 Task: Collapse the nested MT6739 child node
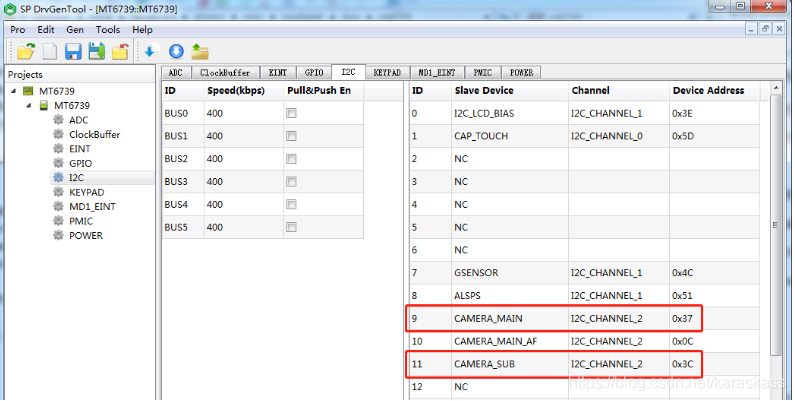tap(29, 105)
